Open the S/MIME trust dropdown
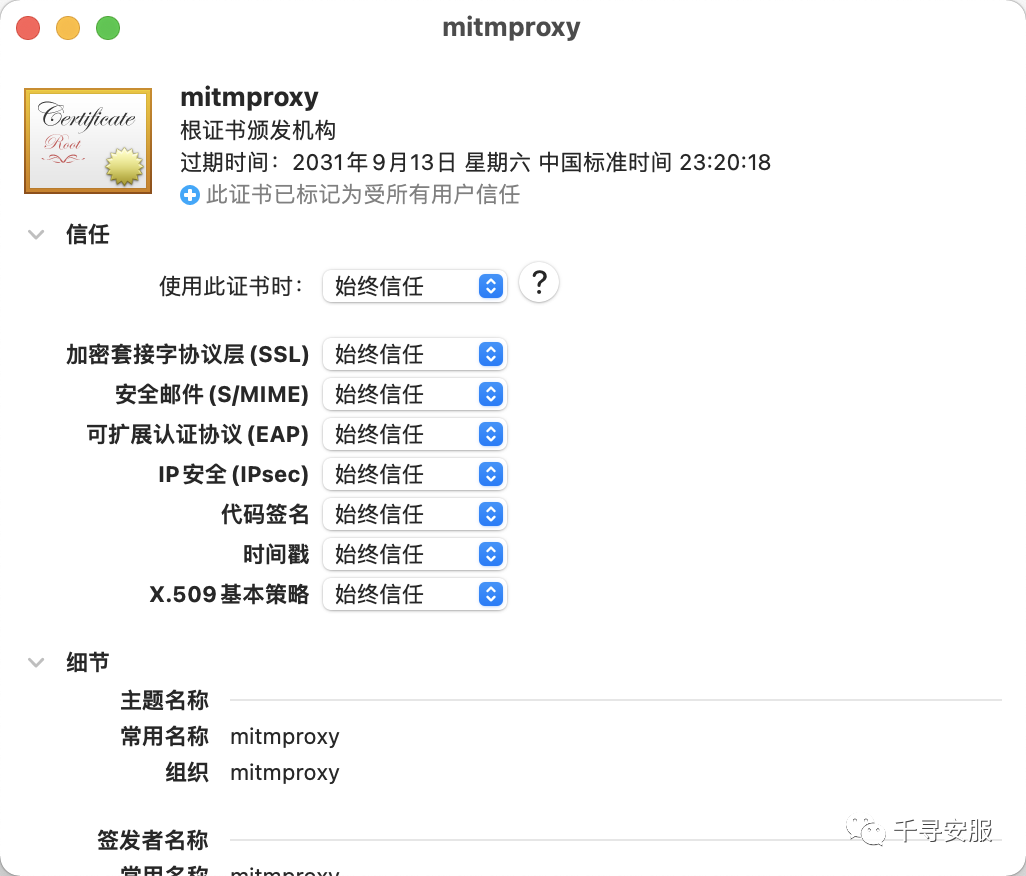The width and height of the screenshot is (1026, 876). point(415,394)
